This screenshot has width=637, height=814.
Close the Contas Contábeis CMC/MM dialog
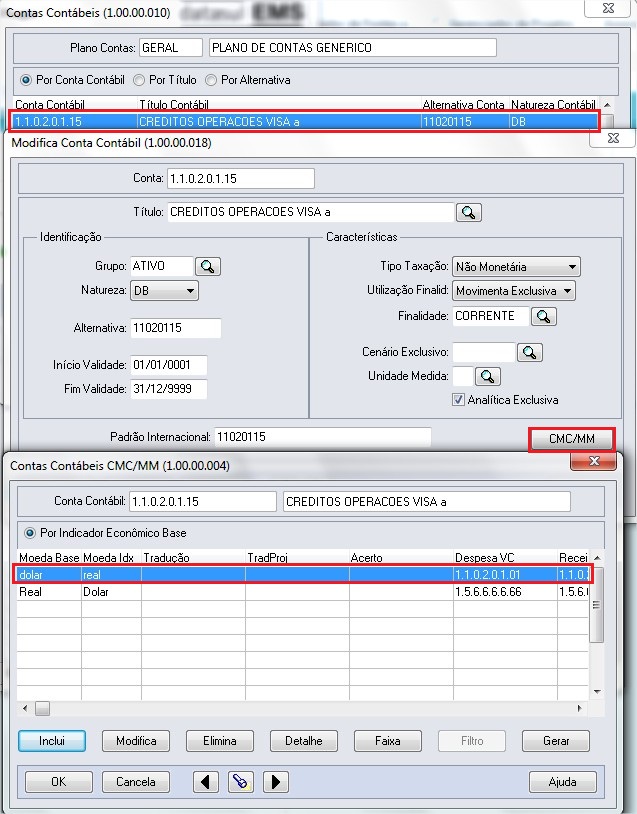(x=594, y=461)
